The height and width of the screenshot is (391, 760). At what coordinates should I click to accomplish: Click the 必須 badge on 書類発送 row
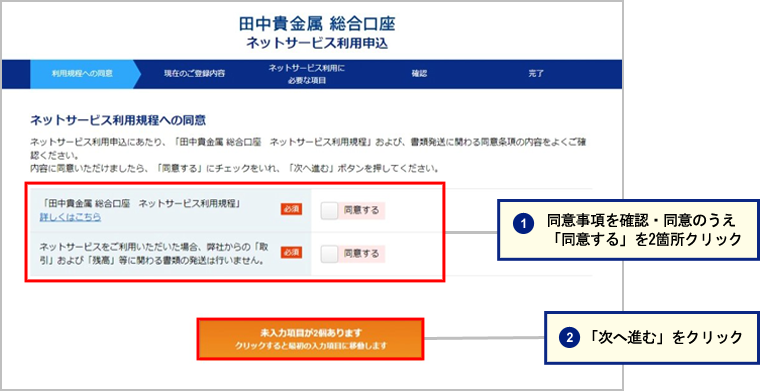pos(291,252)
